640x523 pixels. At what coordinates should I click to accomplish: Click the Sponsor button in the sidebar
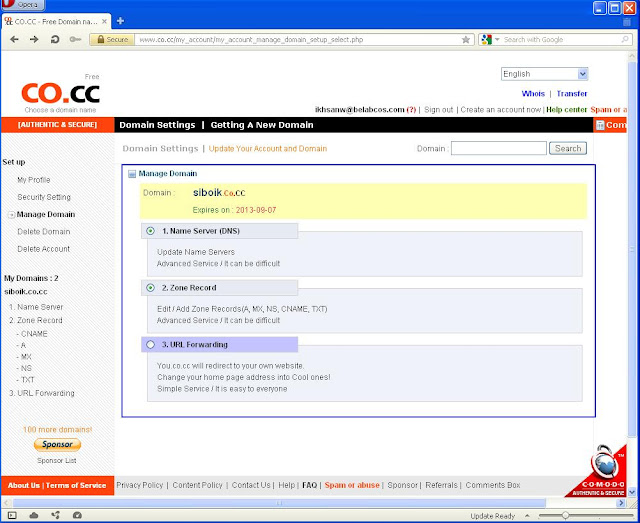57,445
